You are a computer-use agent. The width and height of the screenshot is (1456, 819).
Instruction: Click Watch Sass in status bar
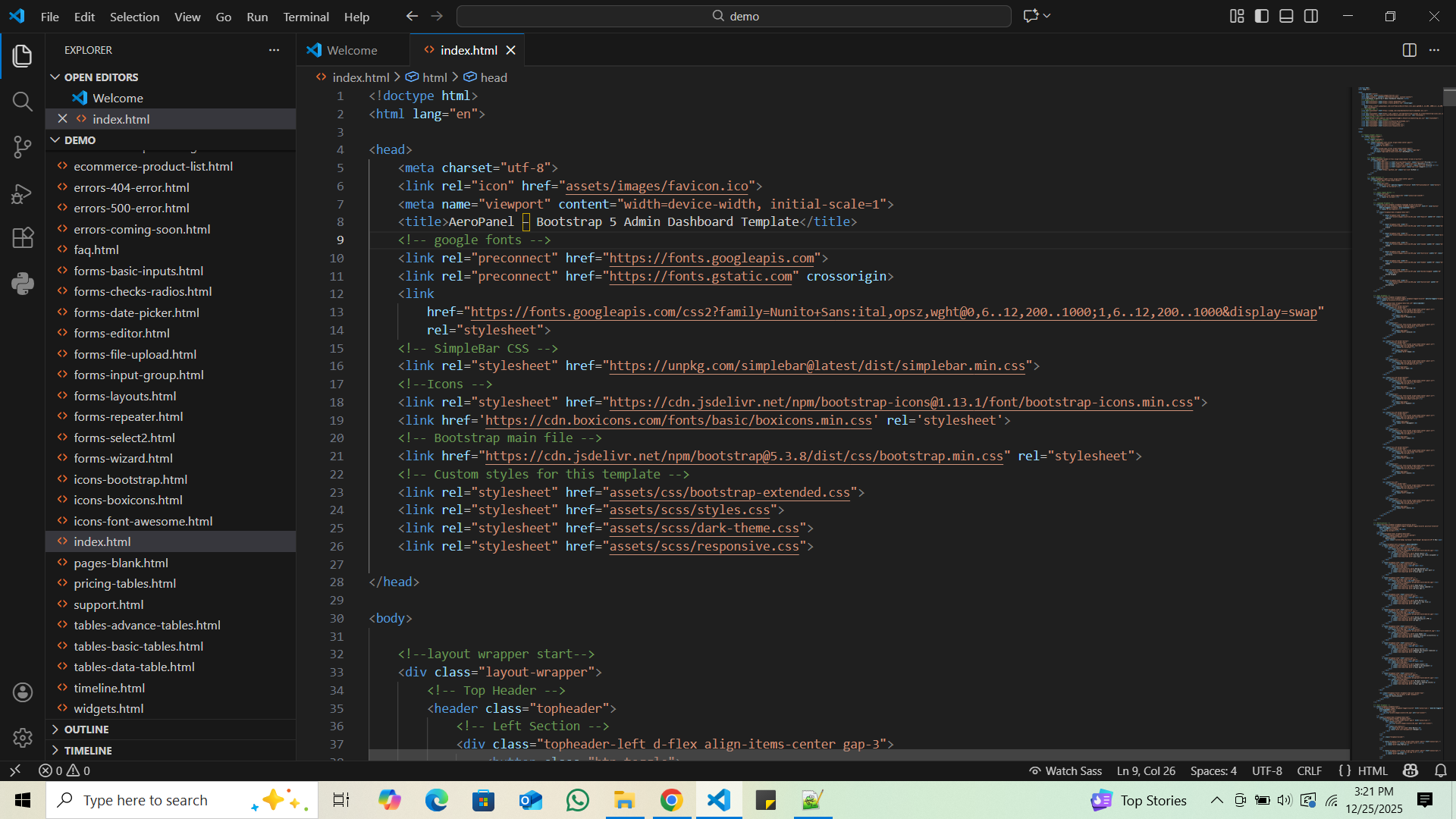(1065, 770)
